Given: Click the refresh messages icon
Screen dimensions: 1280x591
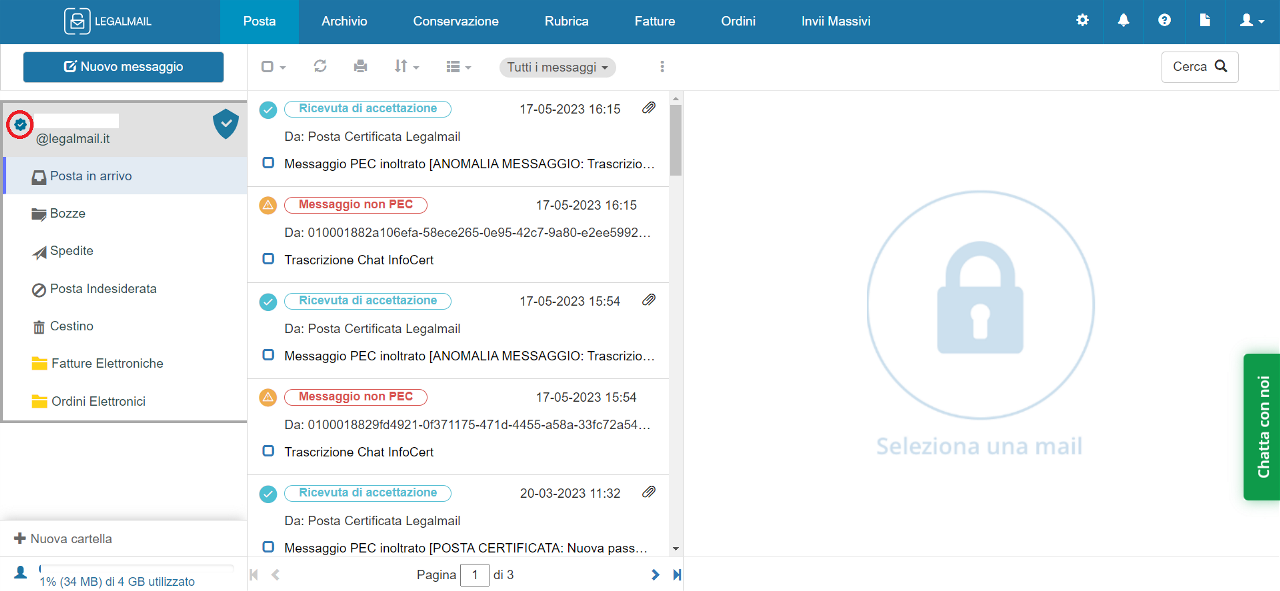Looking at the screenshot, I should click(x=320, y=66).
